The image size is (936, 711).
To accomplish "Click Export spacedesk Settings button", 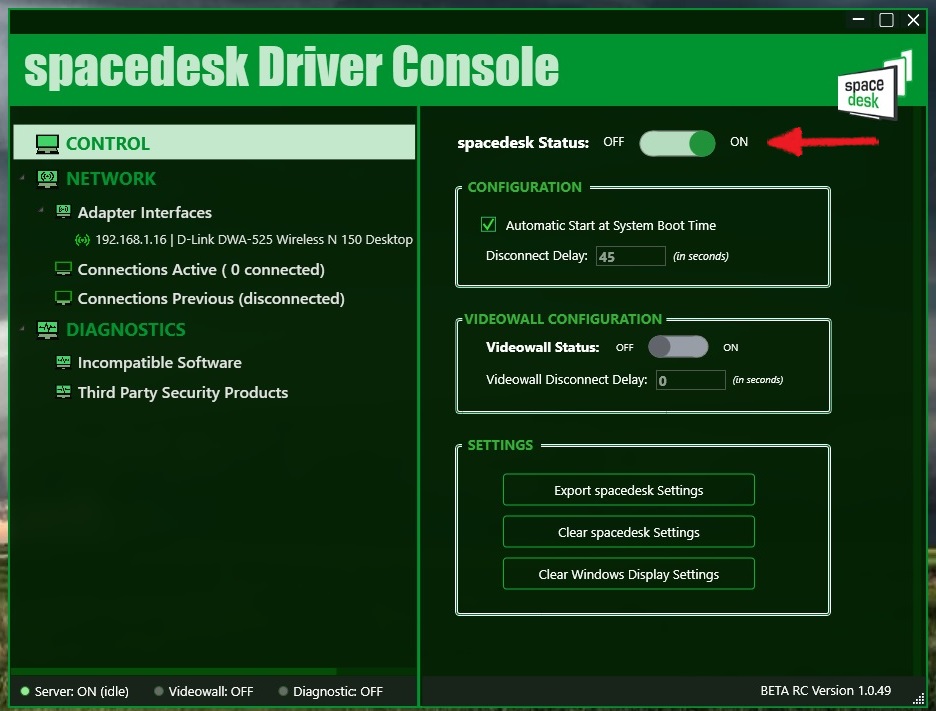I will 629,490.
